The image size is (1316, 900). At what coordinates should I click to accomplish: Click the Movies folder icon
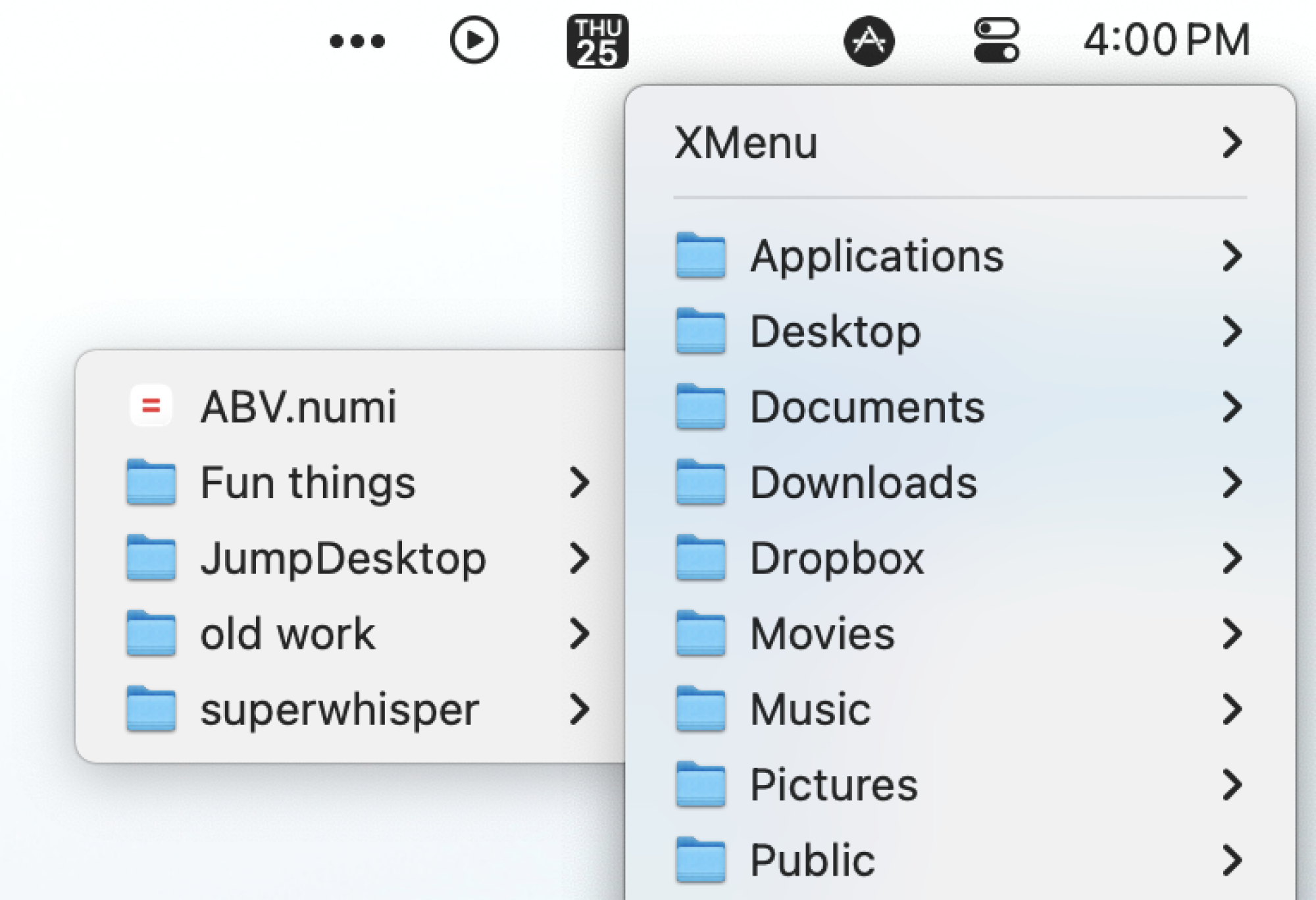point(701,634)
